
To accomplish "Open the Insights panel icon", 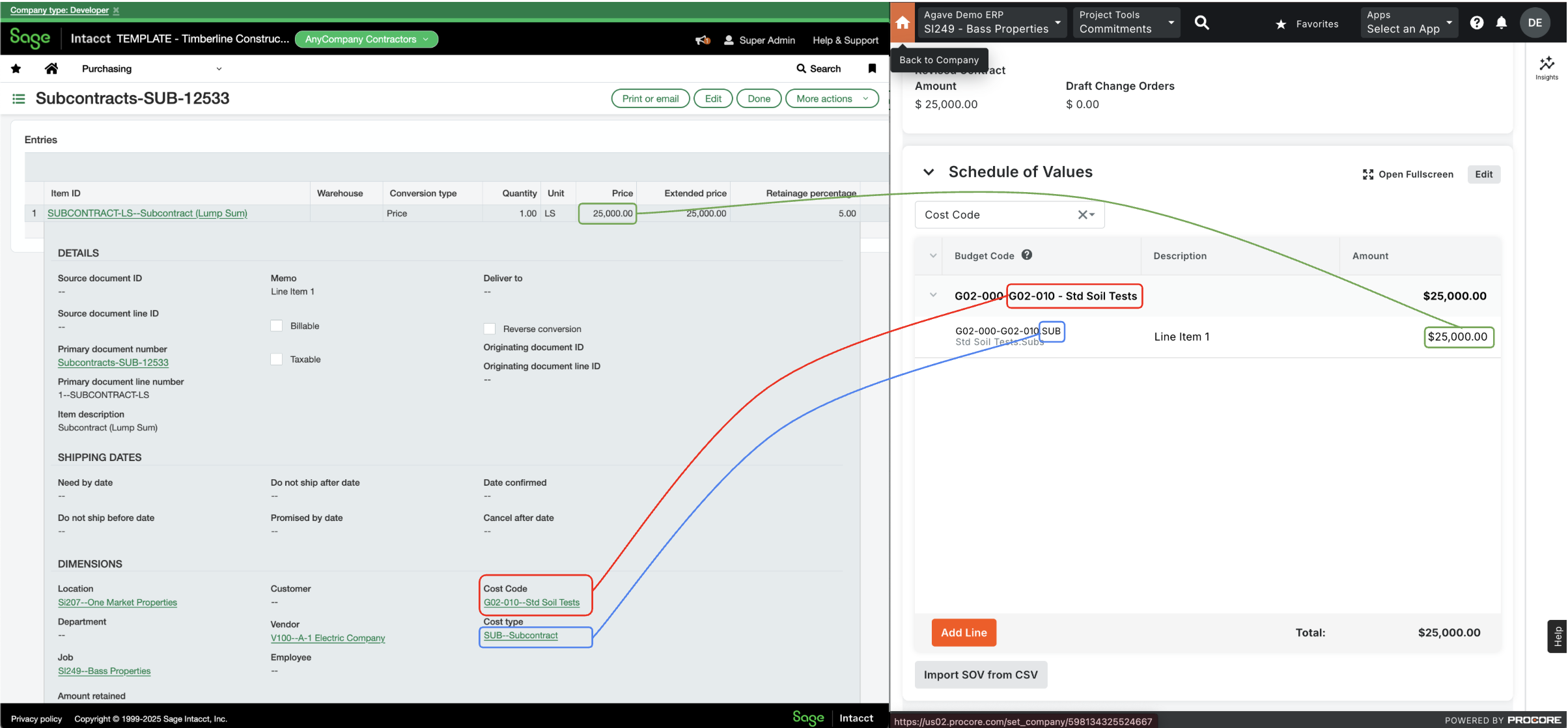I will 1547,65.
